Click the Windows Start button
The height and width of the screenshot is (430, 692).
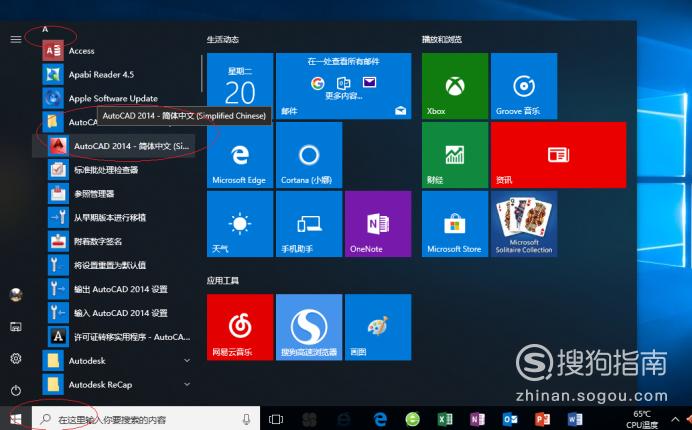tap(16, 419)
